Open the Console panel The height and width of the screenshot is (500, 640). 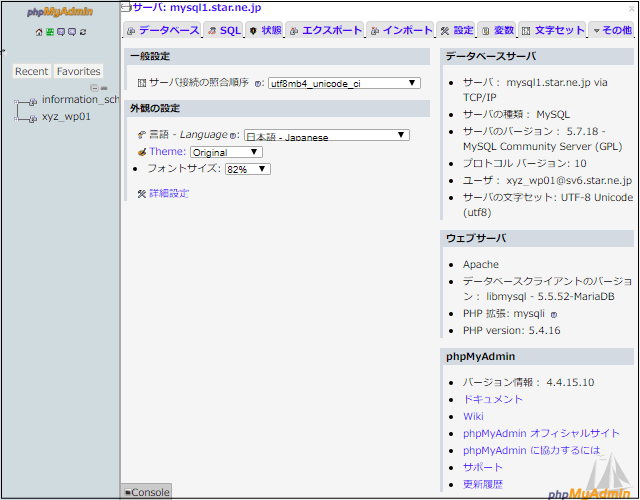click(147, 492)
